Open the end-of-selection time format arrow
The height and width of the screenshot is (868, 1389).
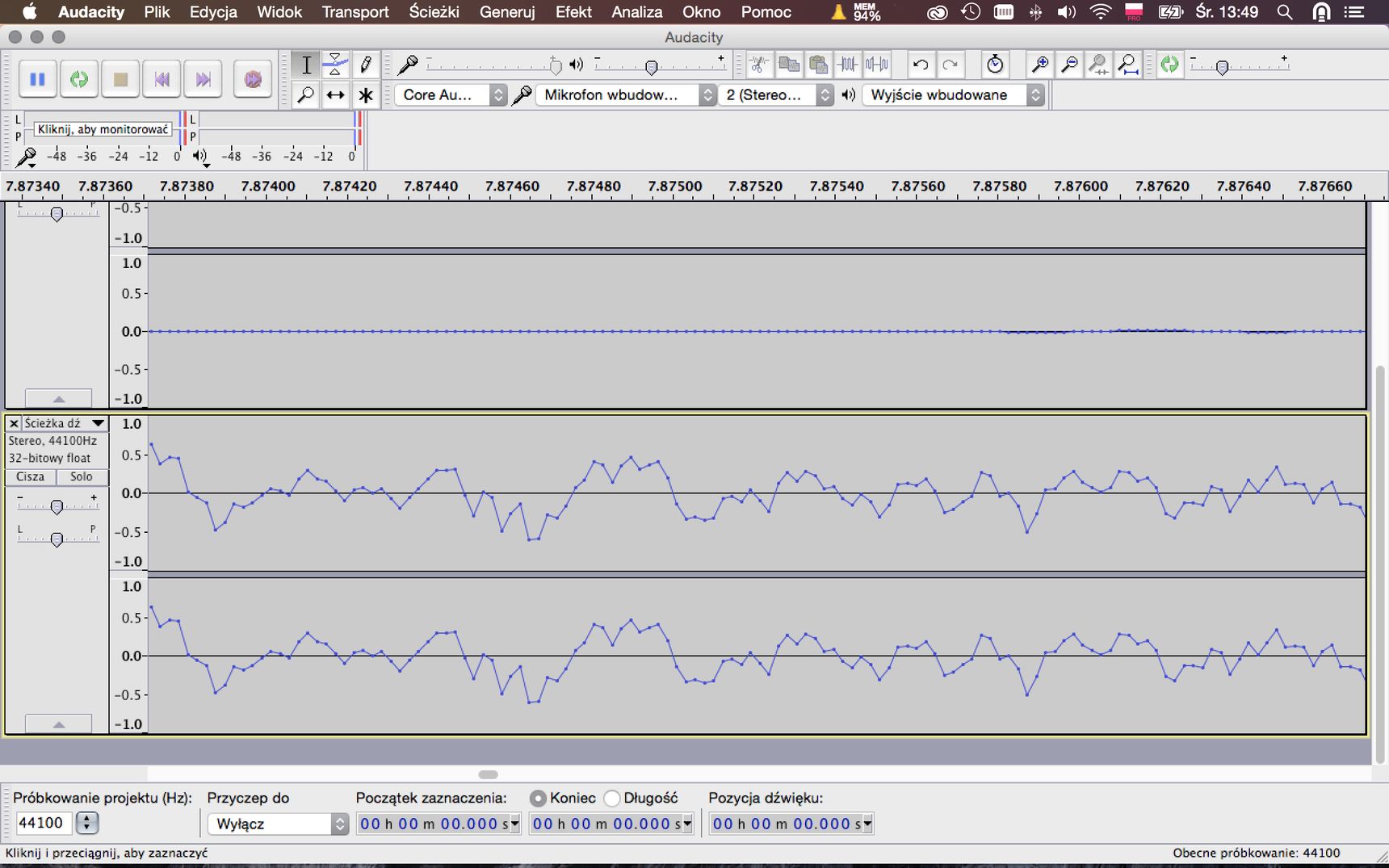coord(688,824)
